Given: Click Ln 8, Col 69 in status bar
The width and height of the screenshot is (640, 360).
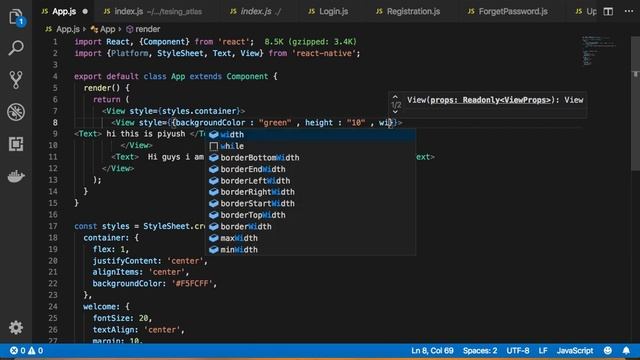Looking at the screenshot, I should point(432,350).
